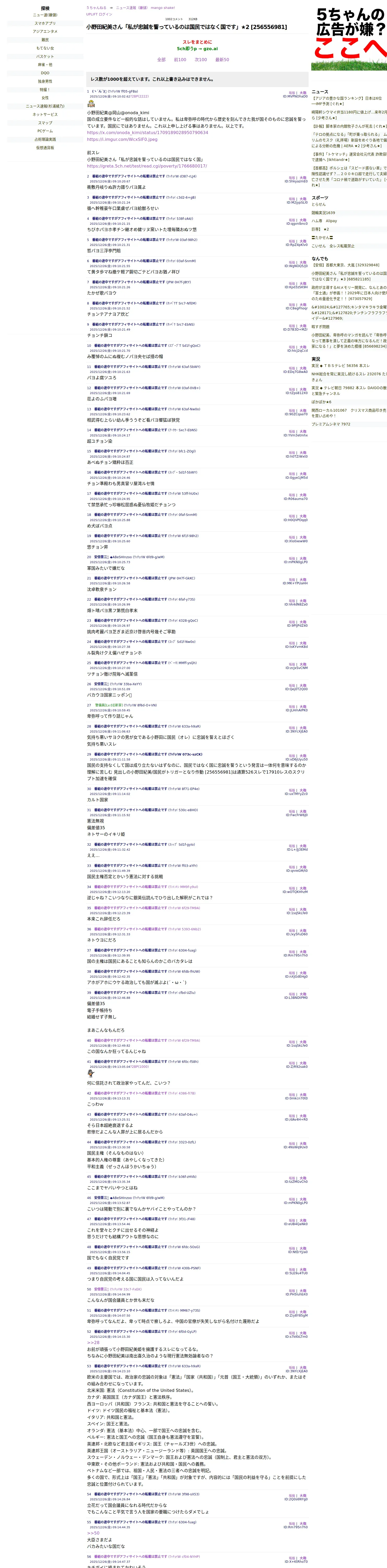Open the greta.5ch.net previous thread link
387x1568 pixels.
147,166
